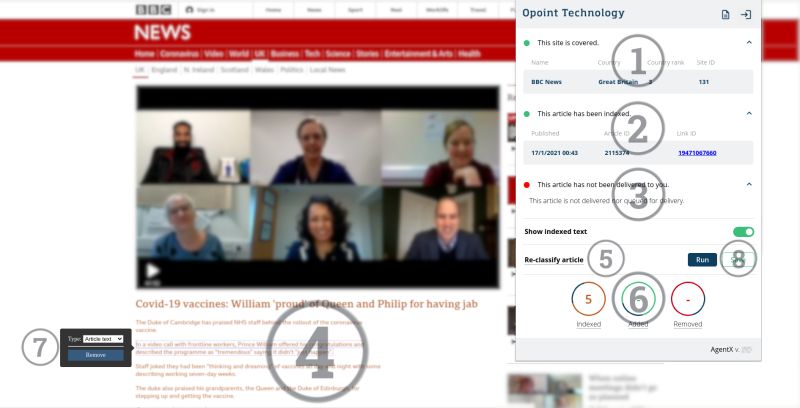Collapse the 'not been delivered to you' section

click(x=749, y=184)
